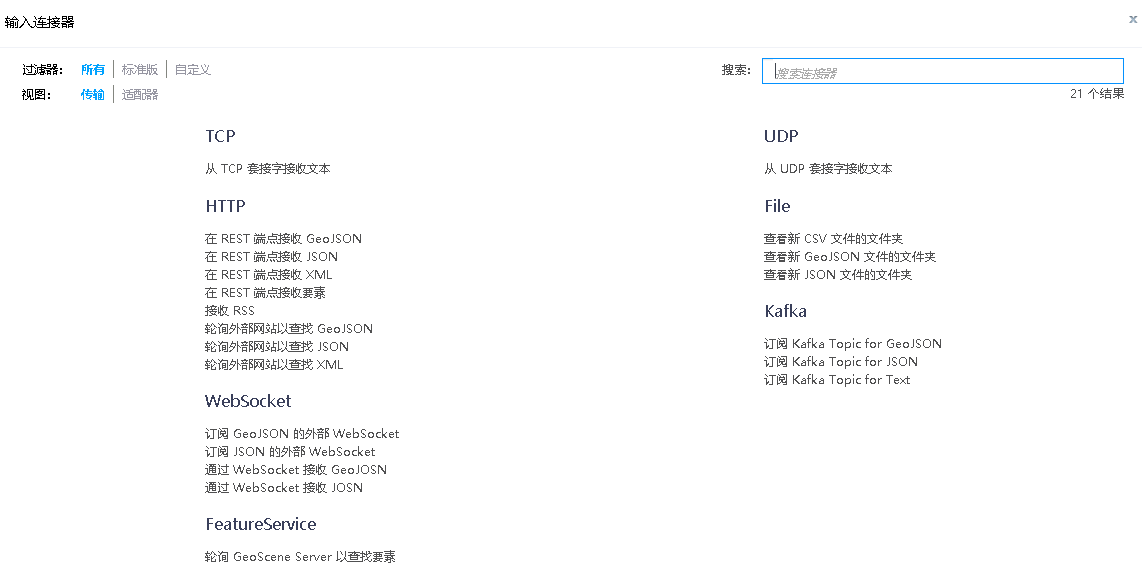The width and height of the screenshot is (1142, 586).
Task: Switch filter to 标准版
Action: [140, 70]
